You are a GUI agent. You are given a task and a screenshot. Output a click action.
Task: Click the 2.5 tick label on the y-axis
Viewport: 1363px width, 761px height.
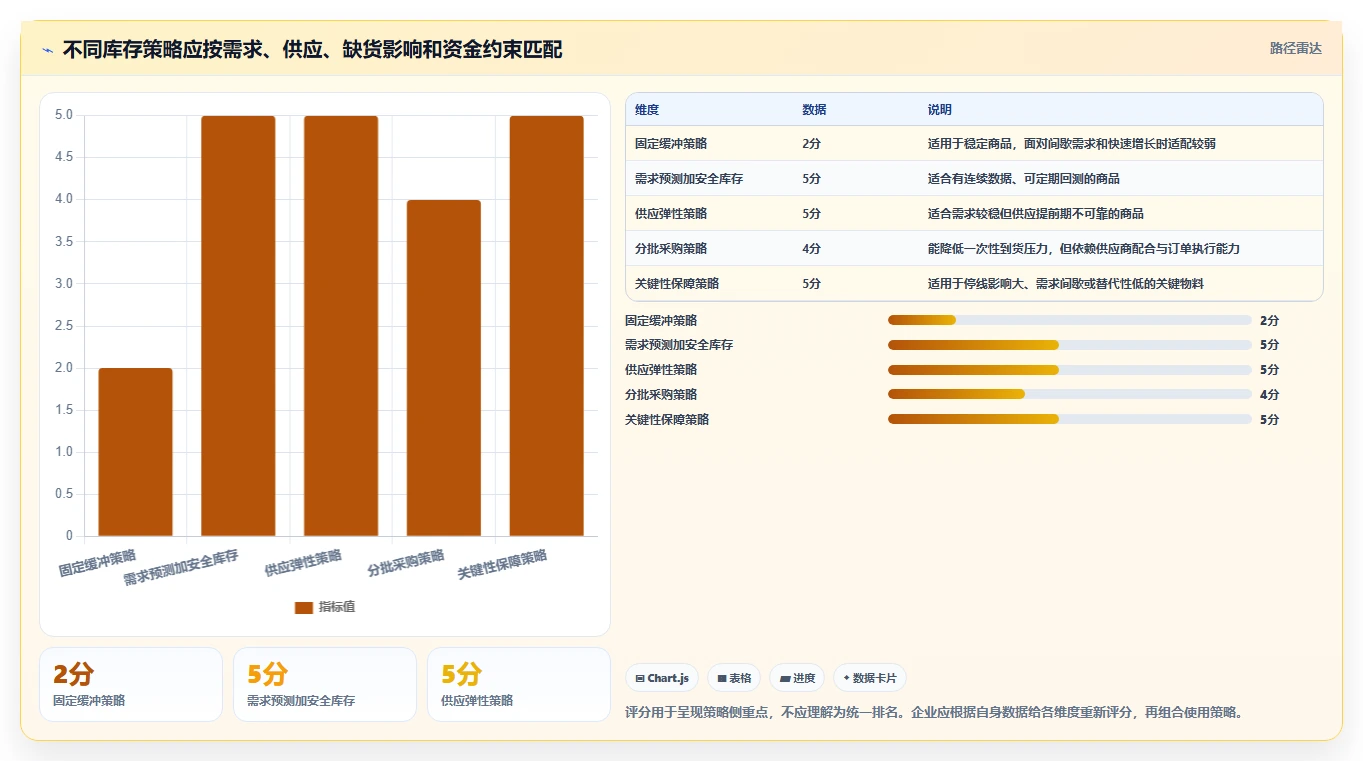(64, 325)
